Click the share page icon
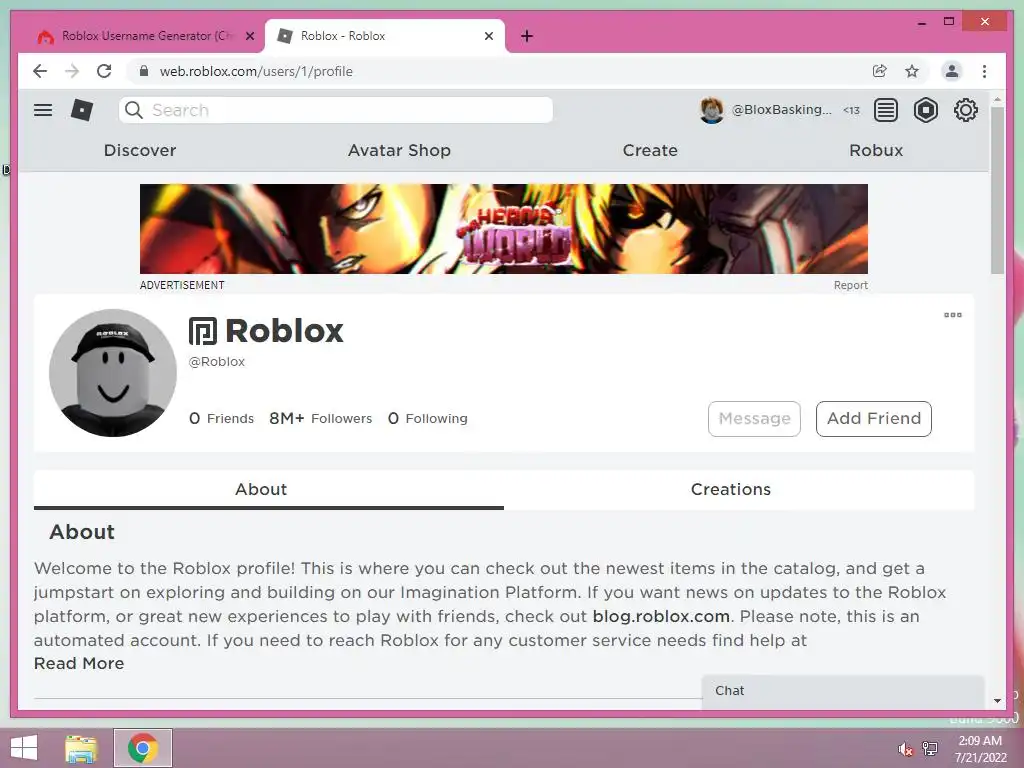Screen dimensions: 1024x768 [x=880, y=71]
